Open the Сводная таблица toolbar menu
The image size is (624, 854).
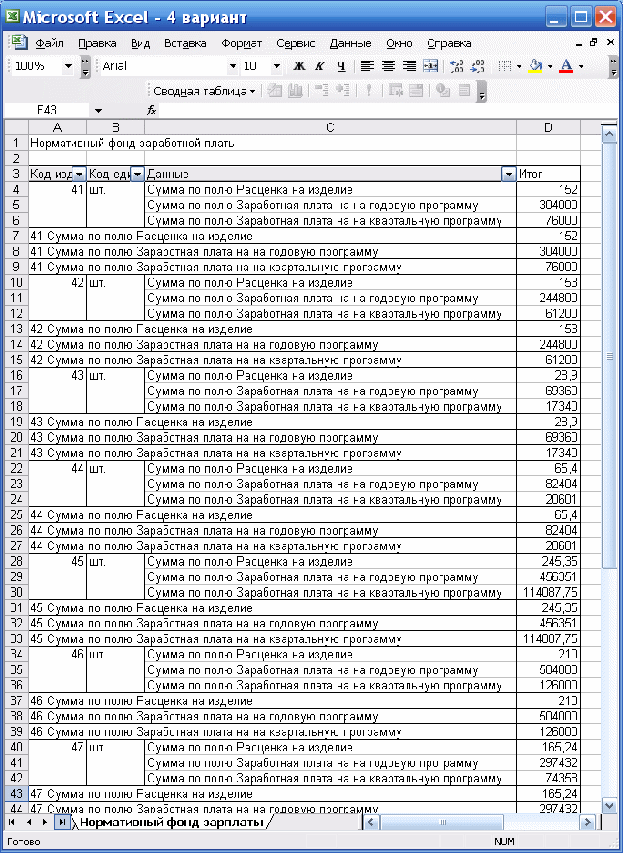(204, 91)
